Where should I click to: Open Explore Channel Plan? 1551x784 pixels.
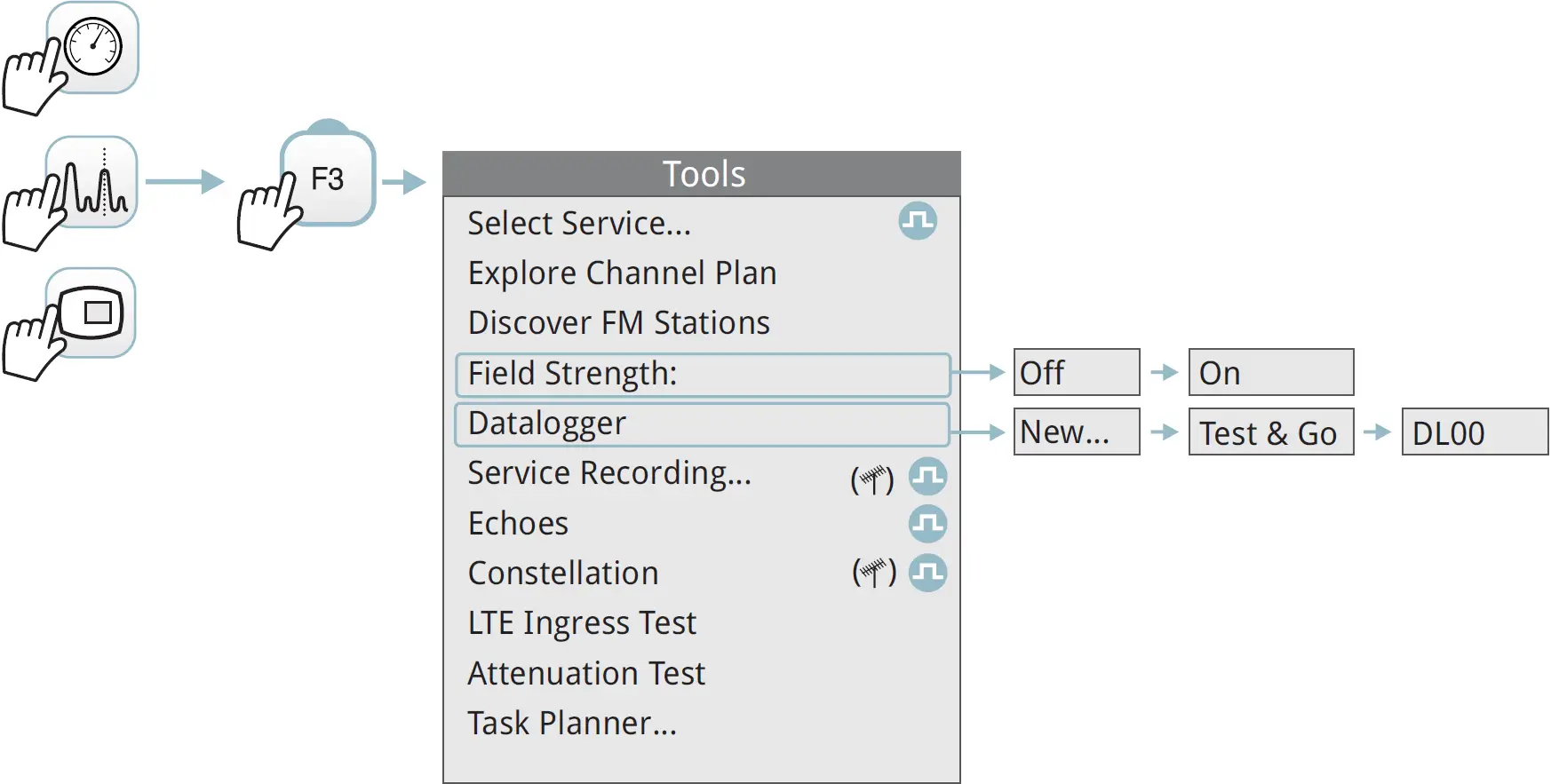(x=622, y=273)
